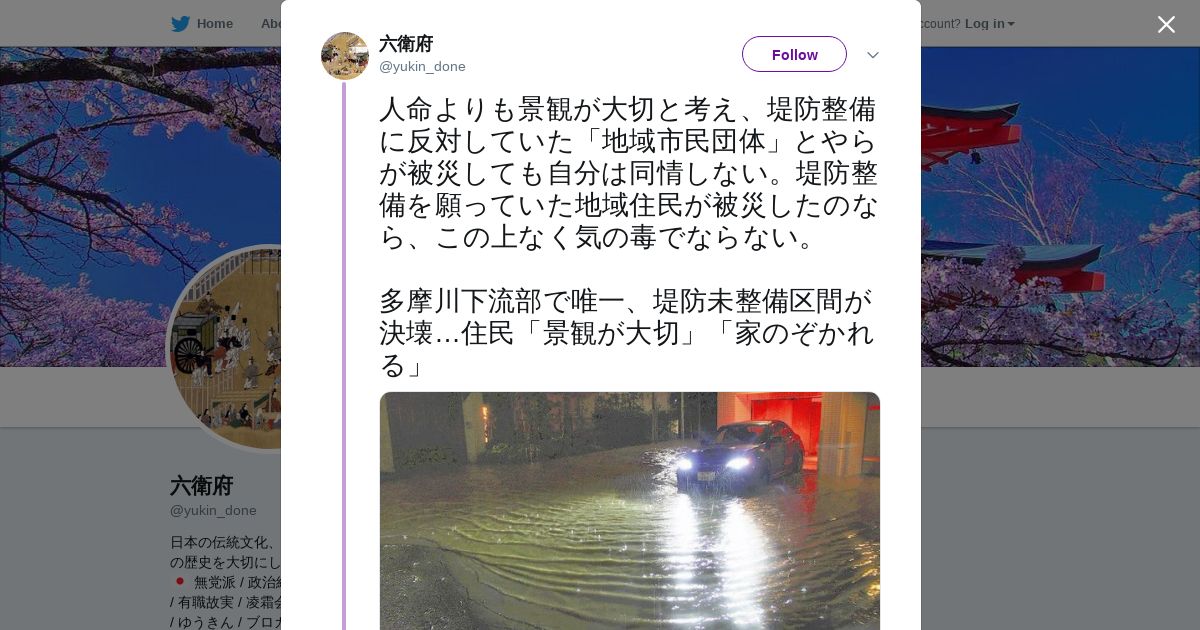Viewport: 1200px width, 630px height.
Task: Open the flooded street car photo
Action: click(630, 511)
